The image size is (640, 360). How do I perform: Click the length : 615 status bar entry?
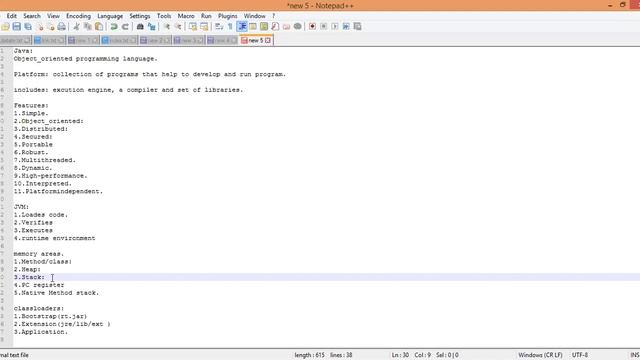point(309,355)
